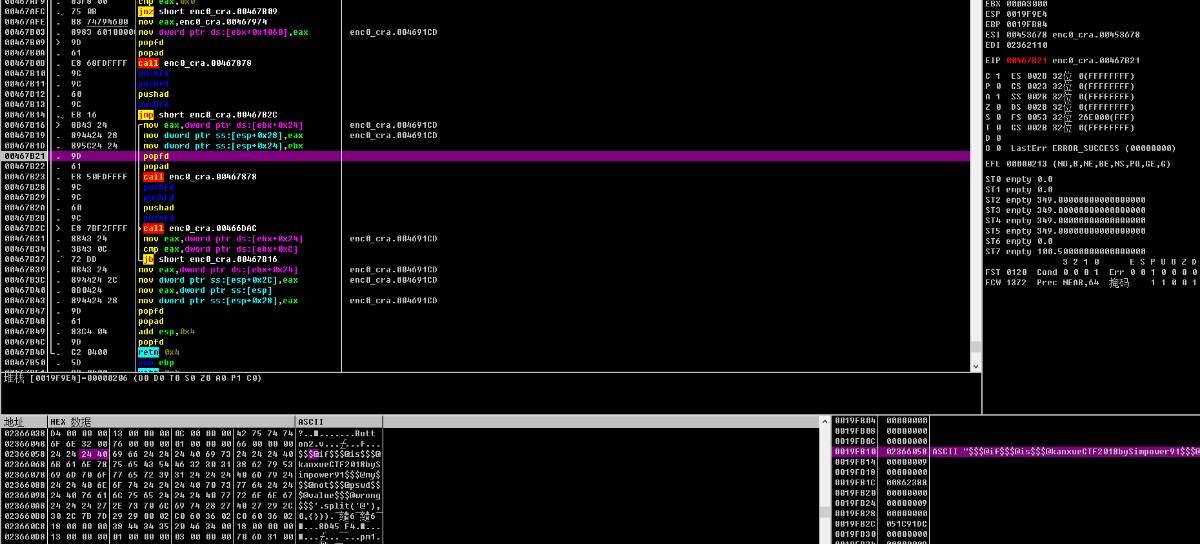This screenshot has width=1200, height=544.
Task: Click the FCW 1372 control word line
Action: [1090, 282]
